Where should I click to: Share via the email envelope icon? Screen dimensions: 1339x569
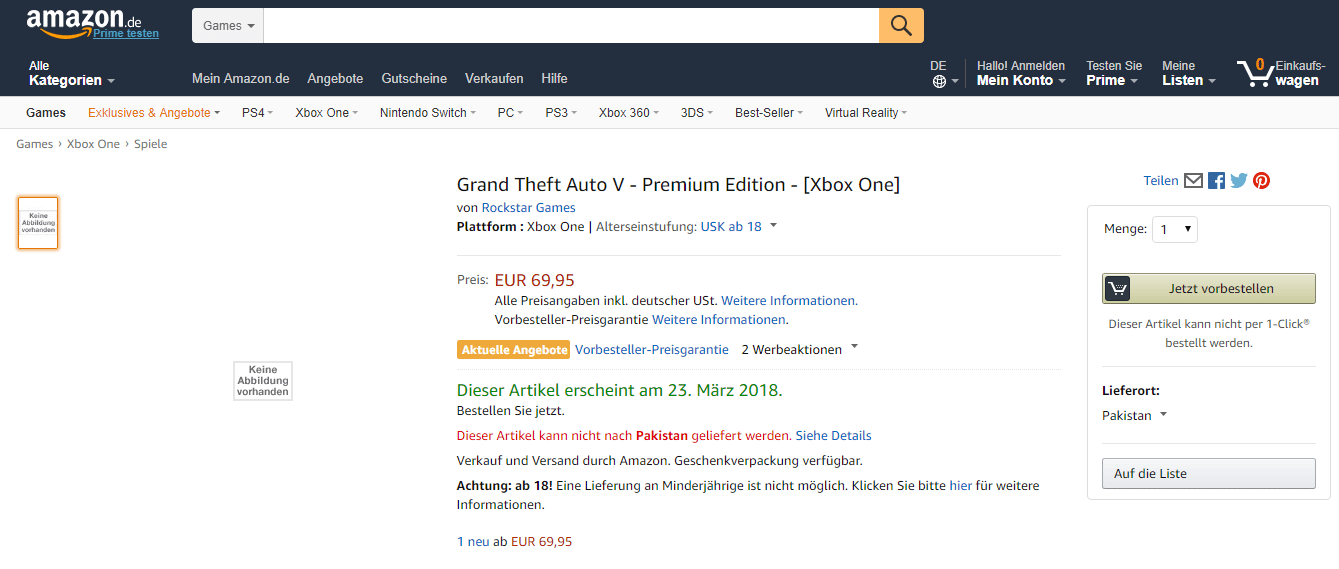[1193, 181]
